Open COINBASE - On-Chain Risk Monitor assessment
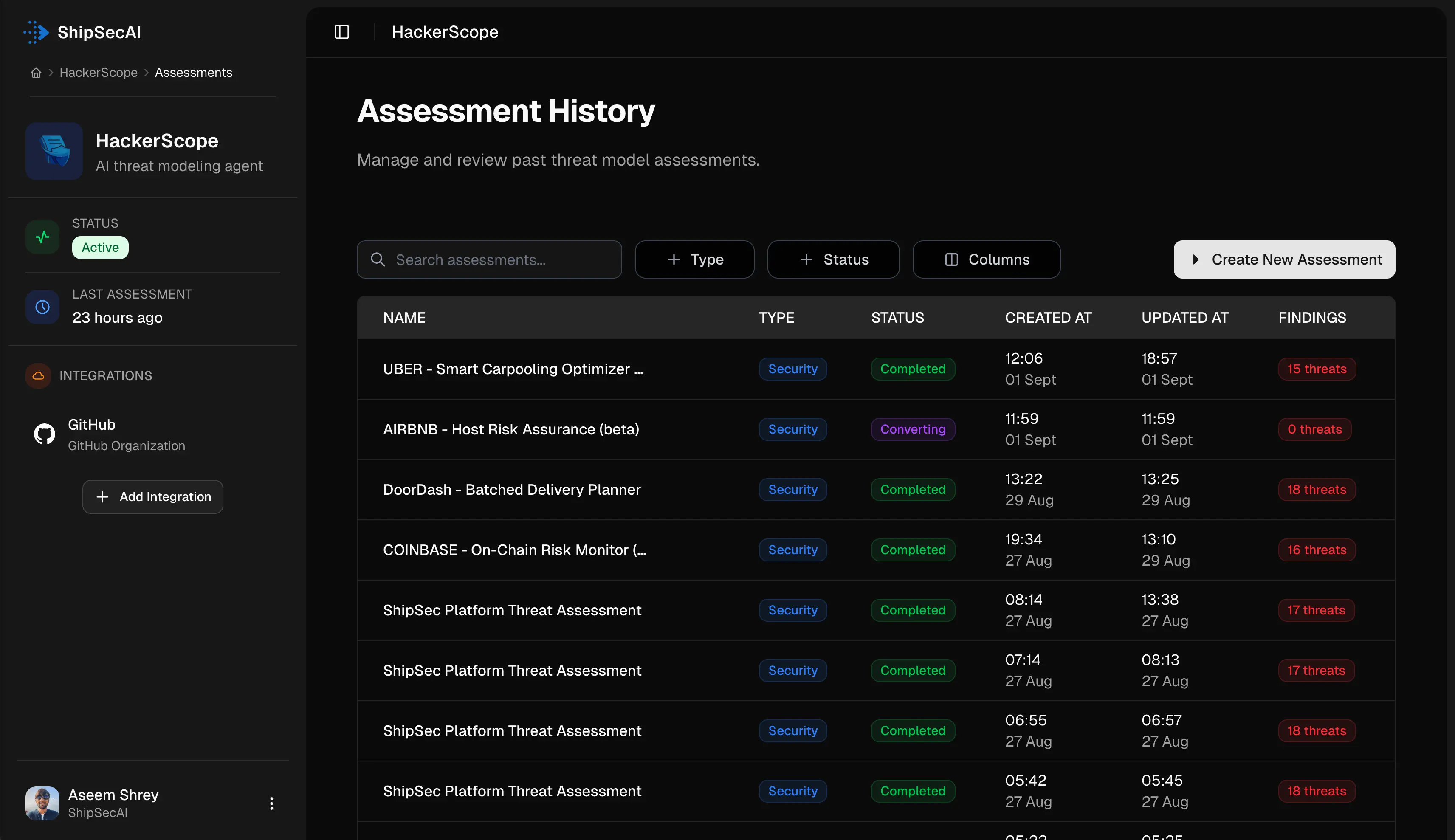Screen dimensions: 1455x840 point(515,550)
